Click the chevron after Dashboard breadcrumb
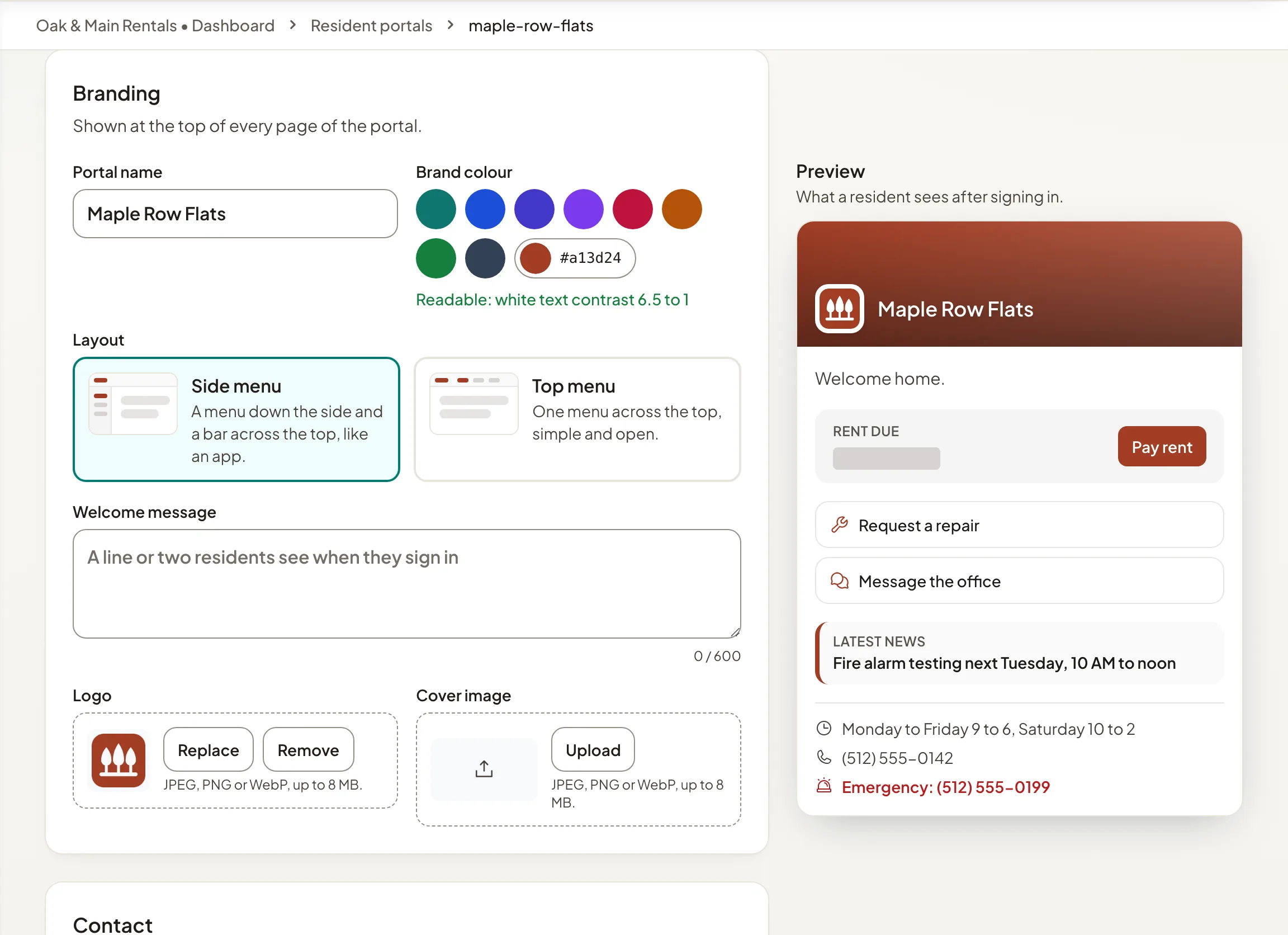The height and width of the screenshot is (935, 1288). tap(292, 25)
